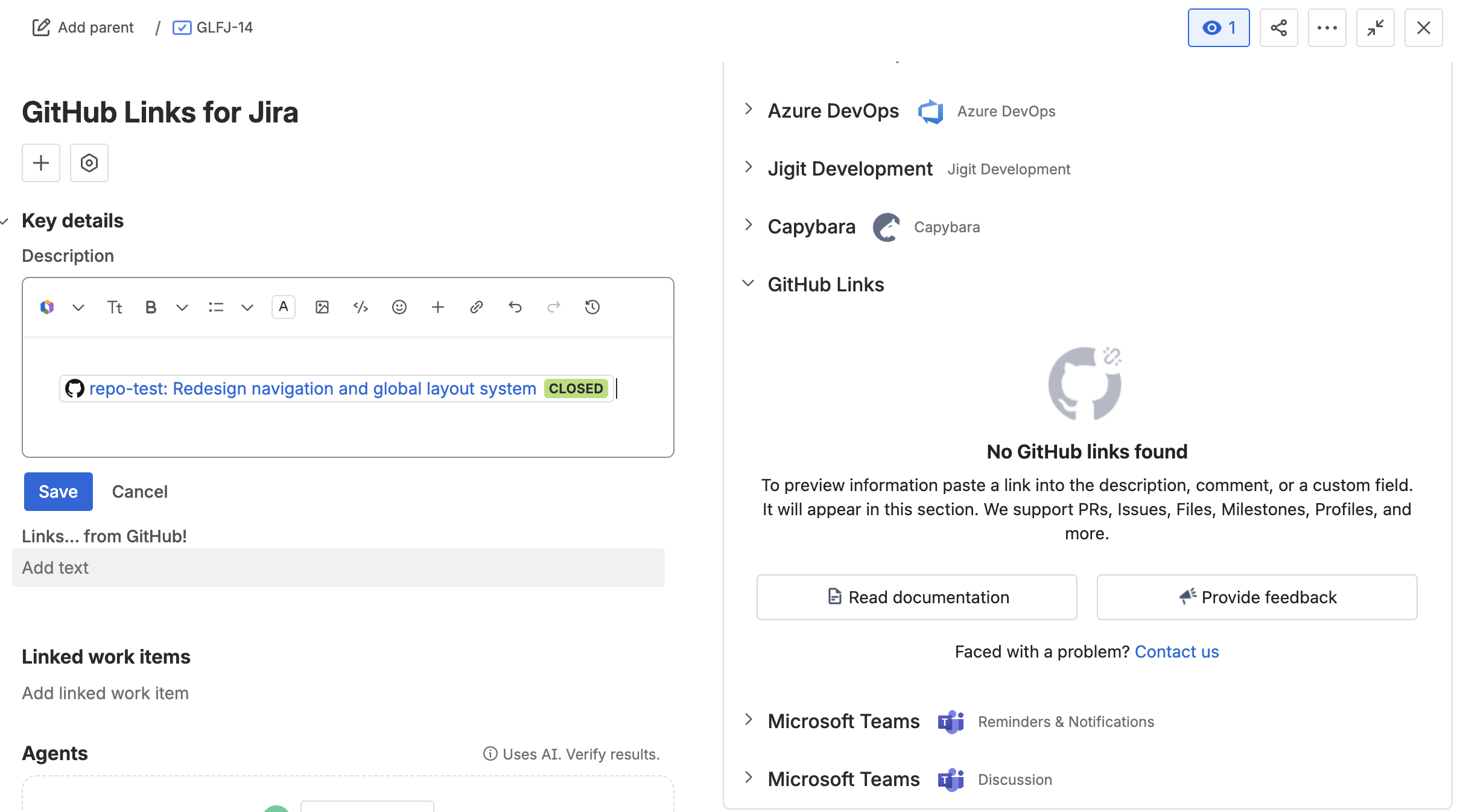1460x812 pixels.
Task: Open the more actions ellipsis menu
Action: point(1327,28)
